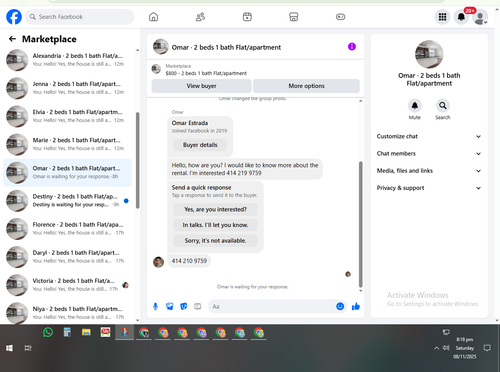
Task: Open File Explorer from the taskbar
Action: pos(86,332)
